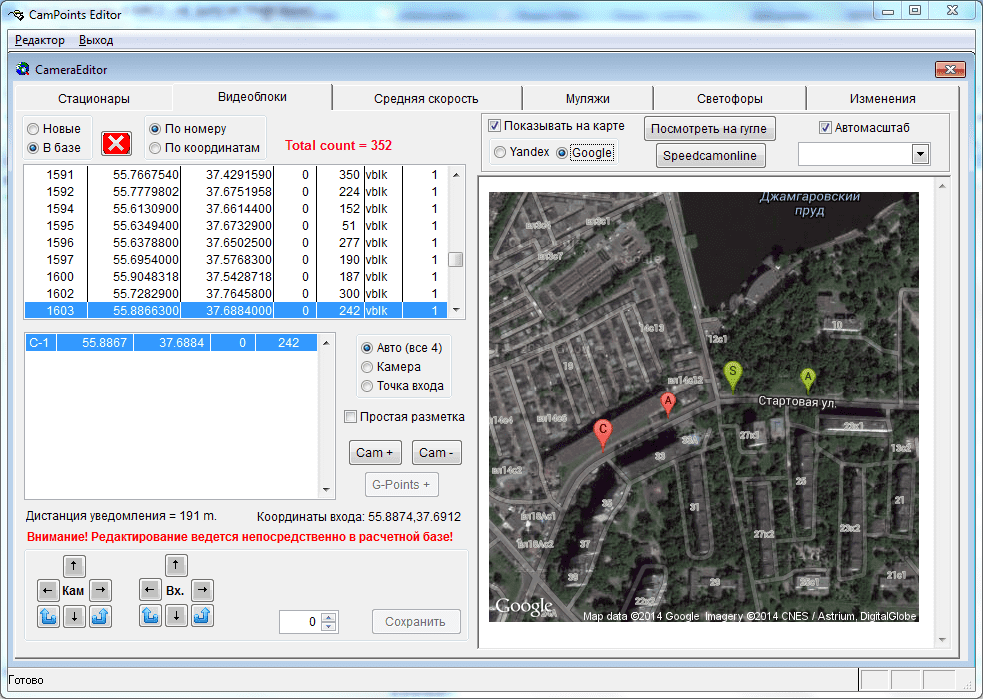Switch to the Видеоблоки tab
Viewport: 983px width, 699px height.
(252, 97)
